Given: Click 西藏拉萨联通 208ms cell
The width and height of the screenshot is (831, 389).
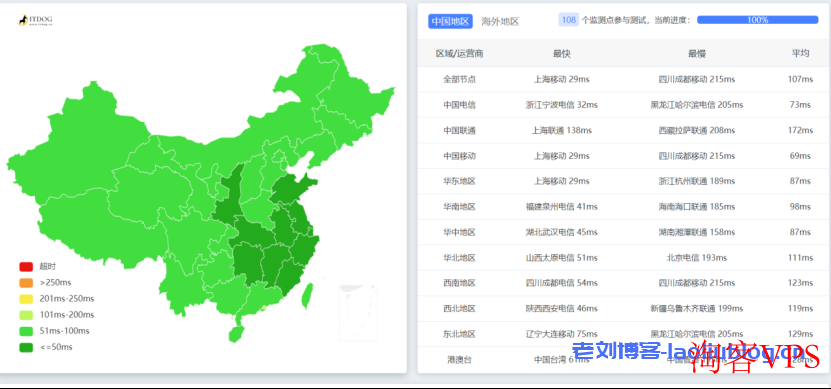Looking at the screenshot, I should coord(697,130).
